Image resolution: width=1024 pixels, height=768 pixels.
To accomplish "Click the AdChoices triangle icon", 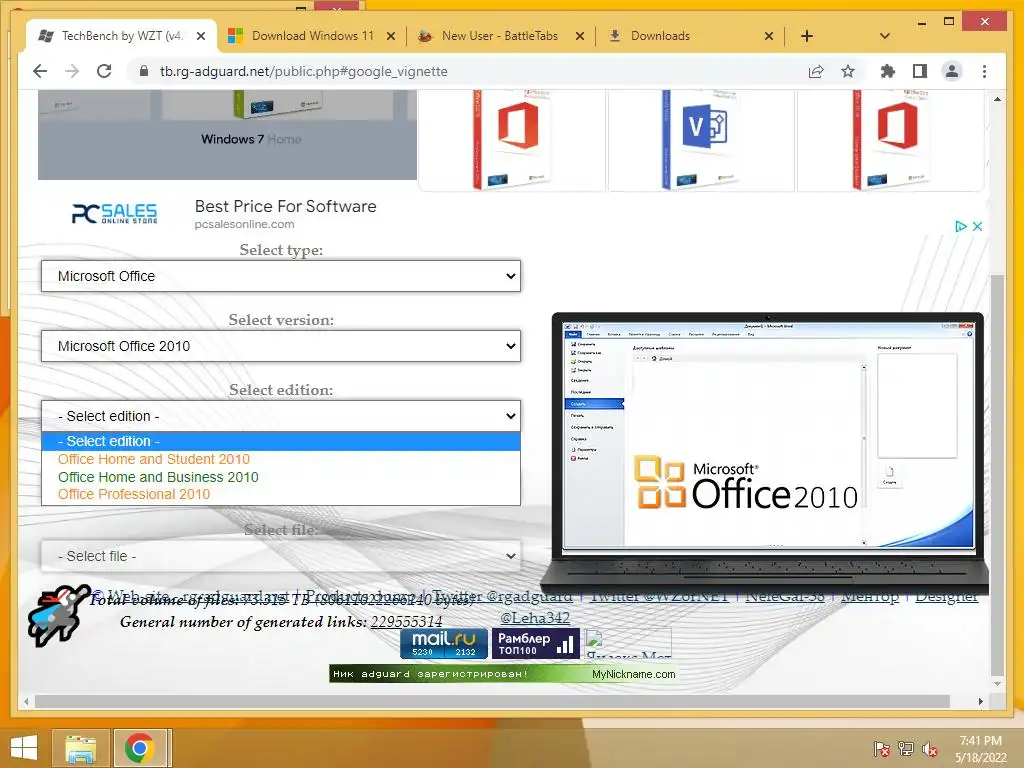I will (961, 226).
